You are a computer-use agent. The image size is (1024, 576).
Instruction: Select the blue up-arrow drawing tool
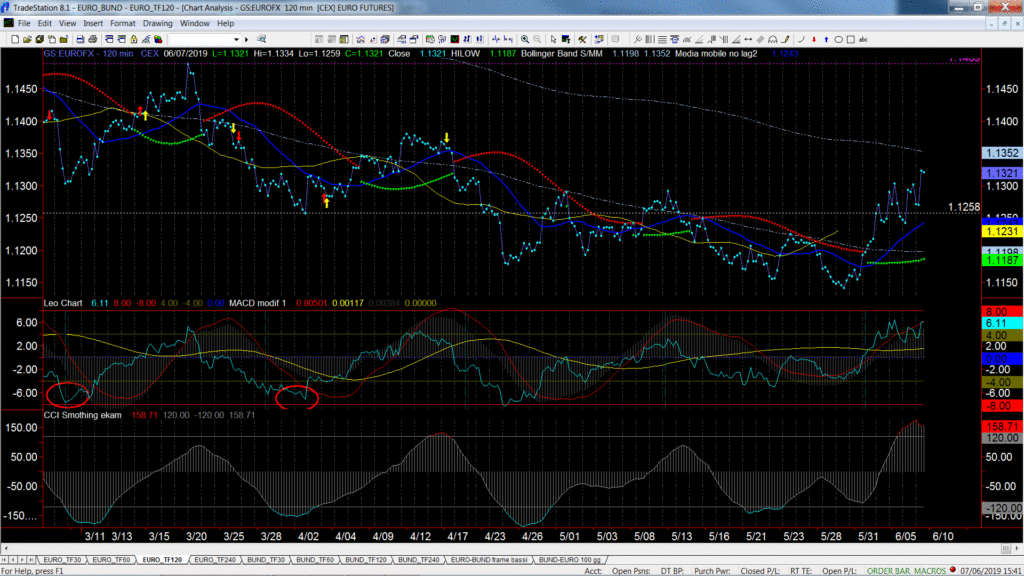pos(826,39)
